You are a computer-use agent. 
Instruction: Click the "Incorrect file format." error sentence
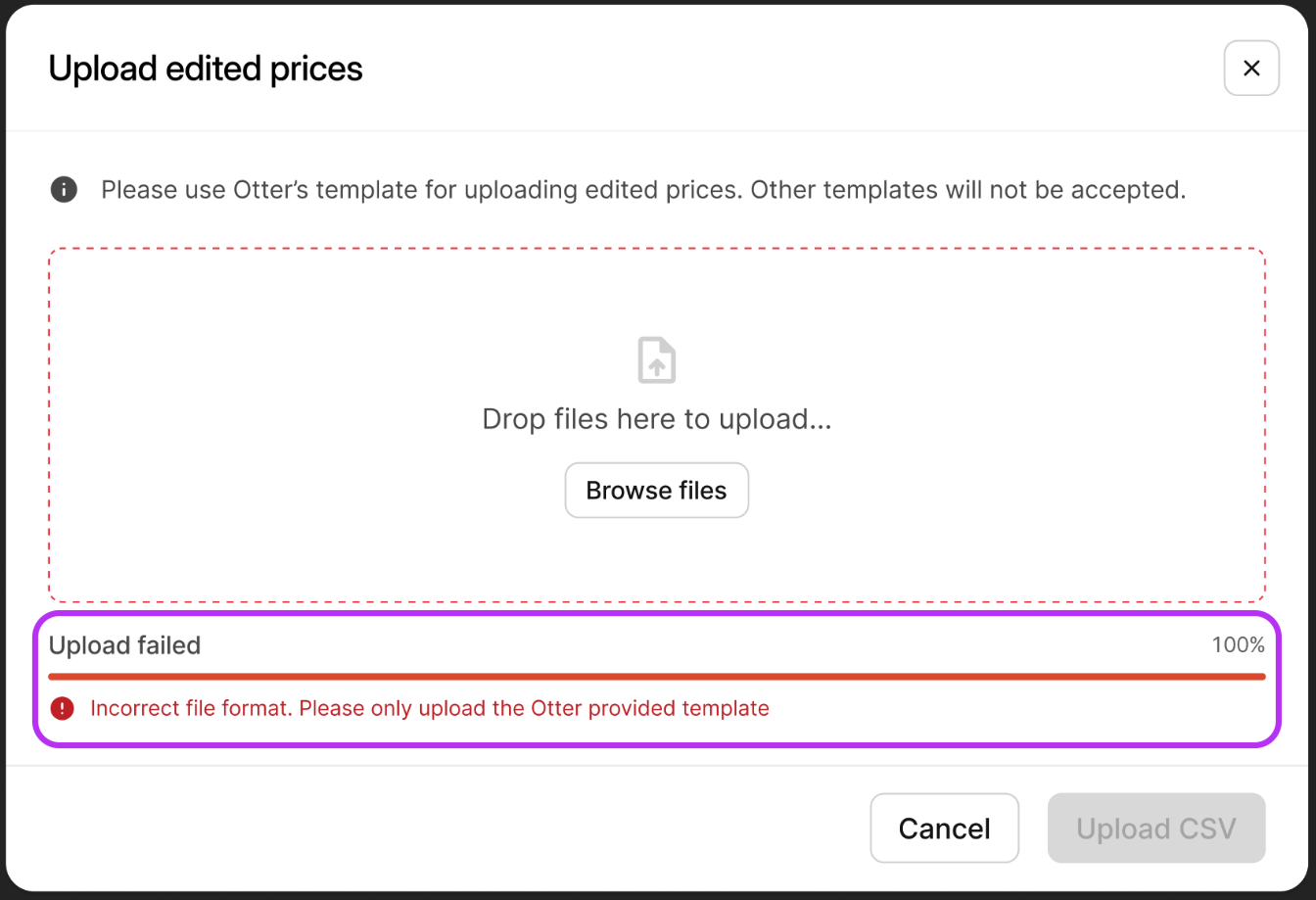click(x=192, y=708)
